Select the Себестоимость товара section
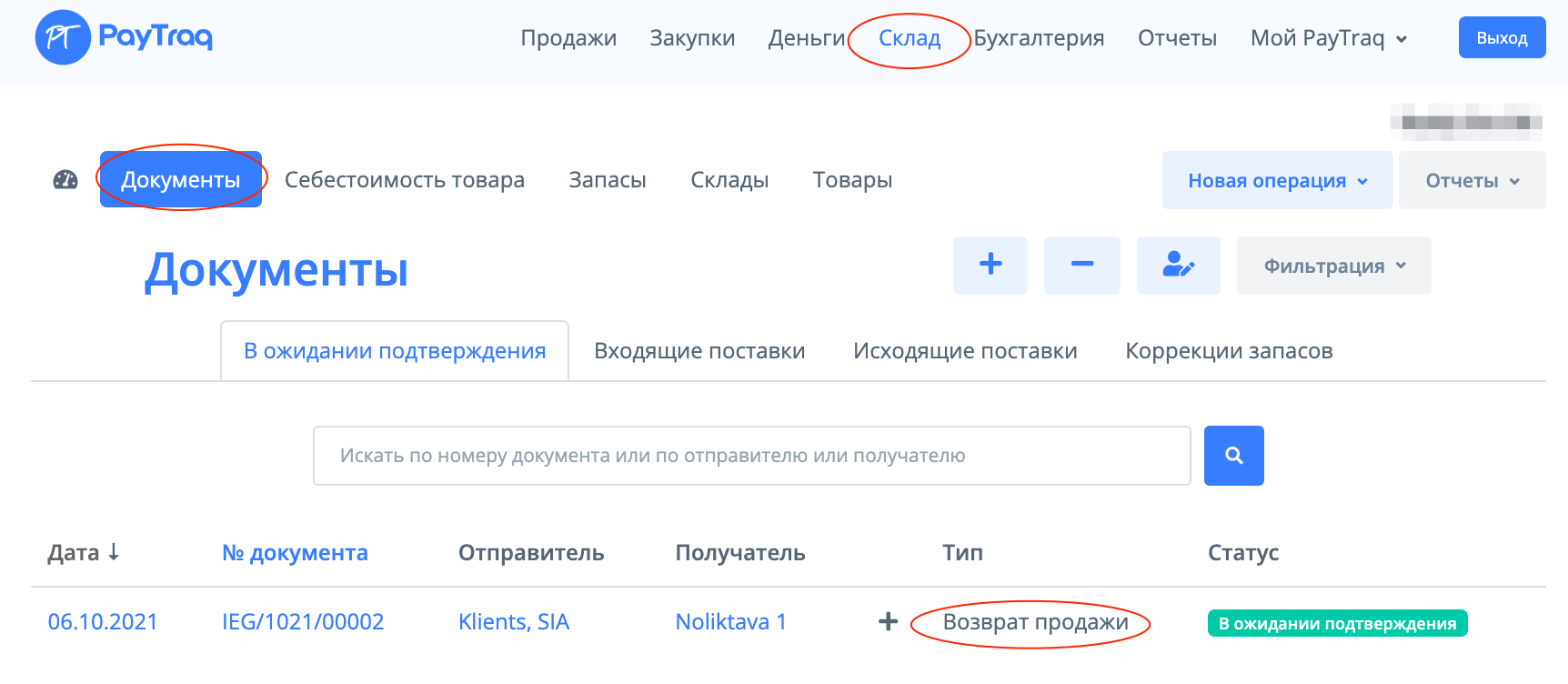The width and height of the screenshot is (1568, 684). (405, 180)
